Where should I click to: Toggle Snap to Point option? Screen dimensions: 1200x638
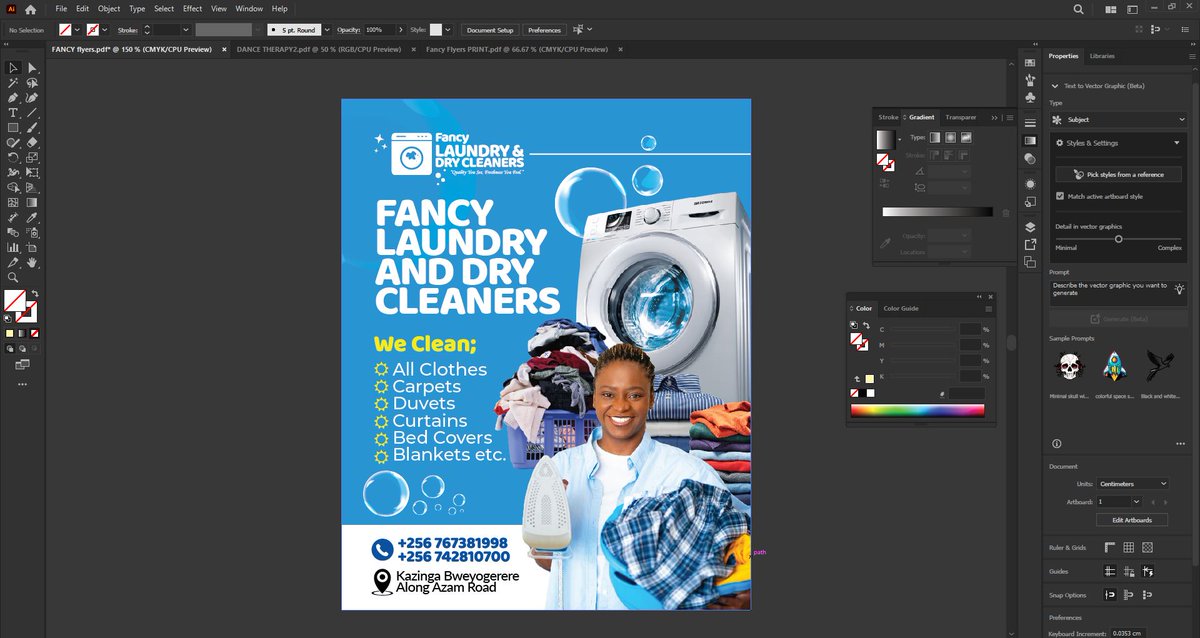tap(1110, 595)
